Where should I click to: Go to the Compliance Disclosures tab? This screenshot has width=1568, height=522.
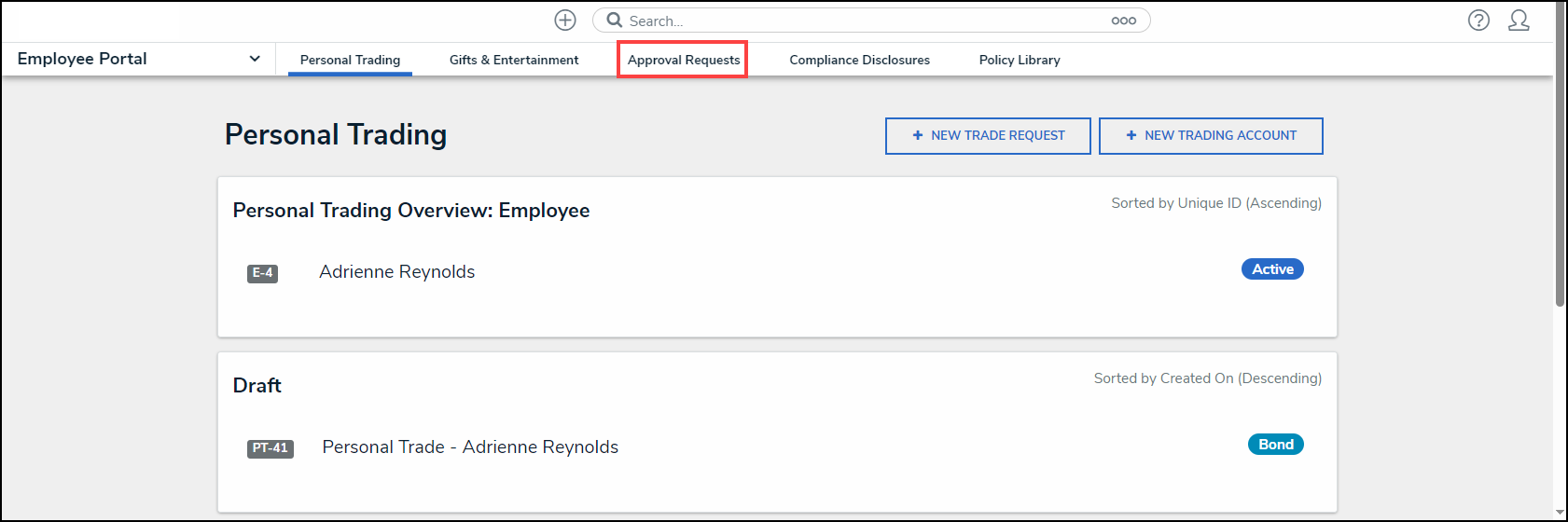[x=859, y=60]
